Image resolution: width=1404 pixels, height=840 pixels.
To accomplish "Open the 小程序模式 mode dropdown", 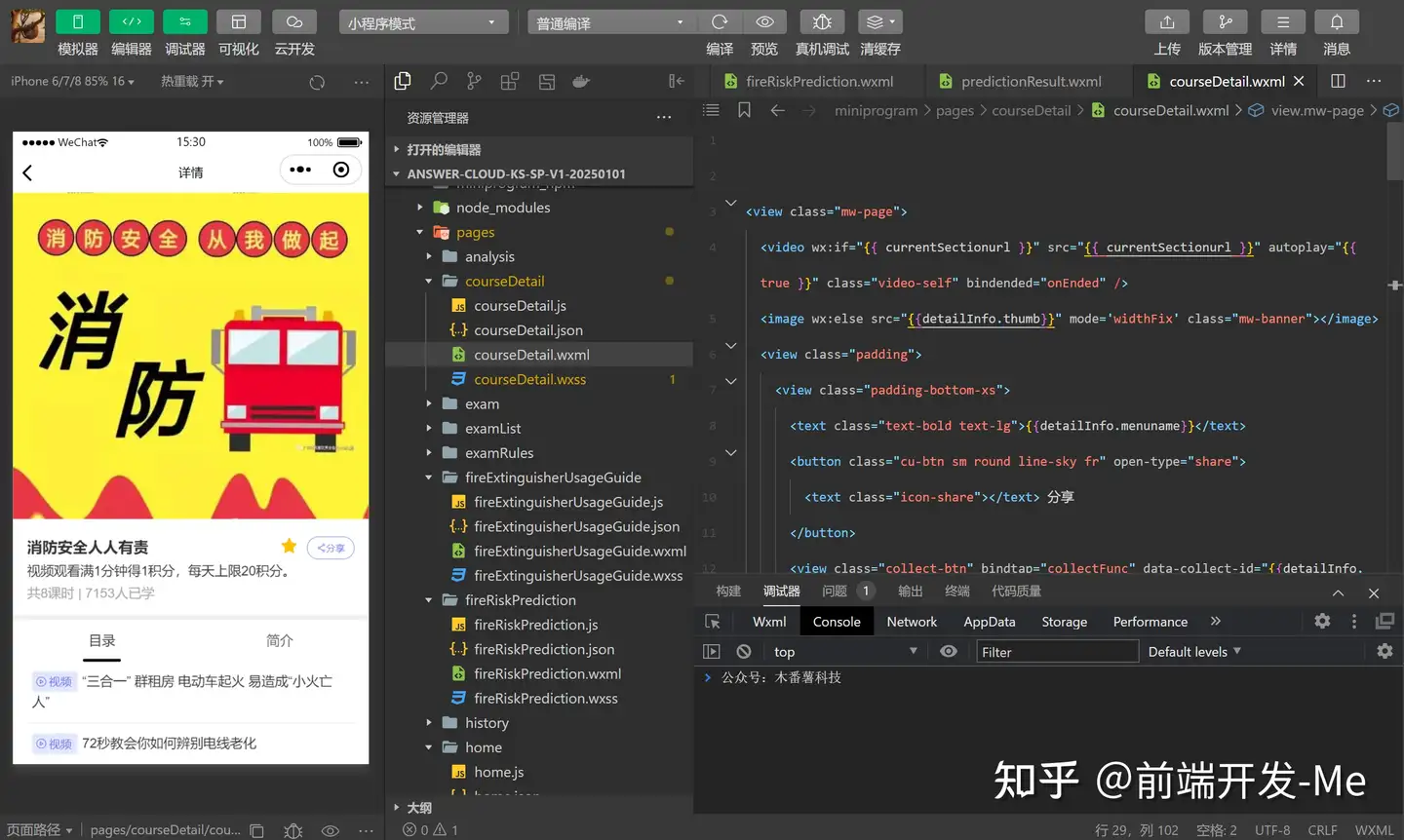I will 424,22.
